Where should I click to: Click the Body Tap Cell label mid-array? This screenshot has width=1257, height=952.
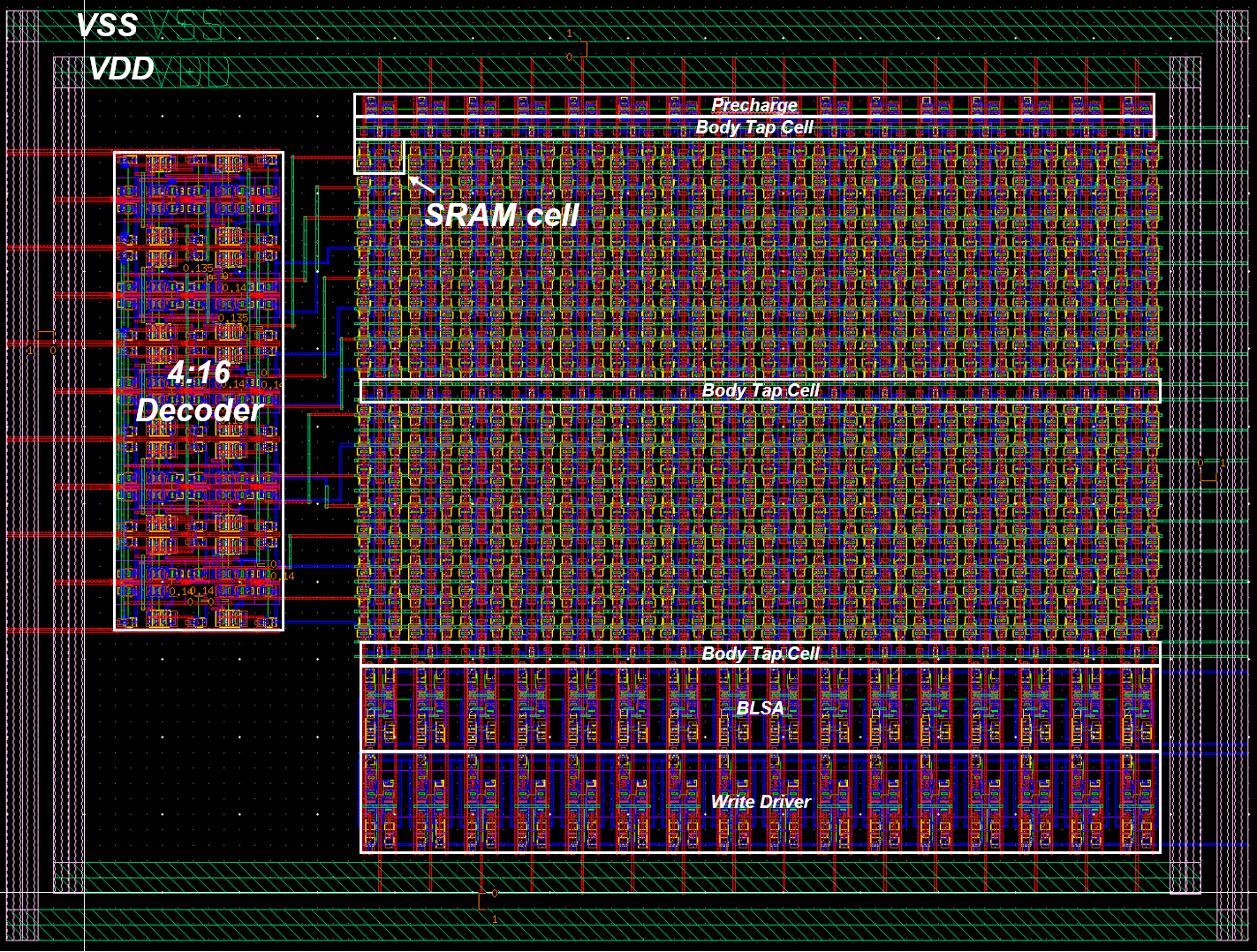[x=761, y=390]
